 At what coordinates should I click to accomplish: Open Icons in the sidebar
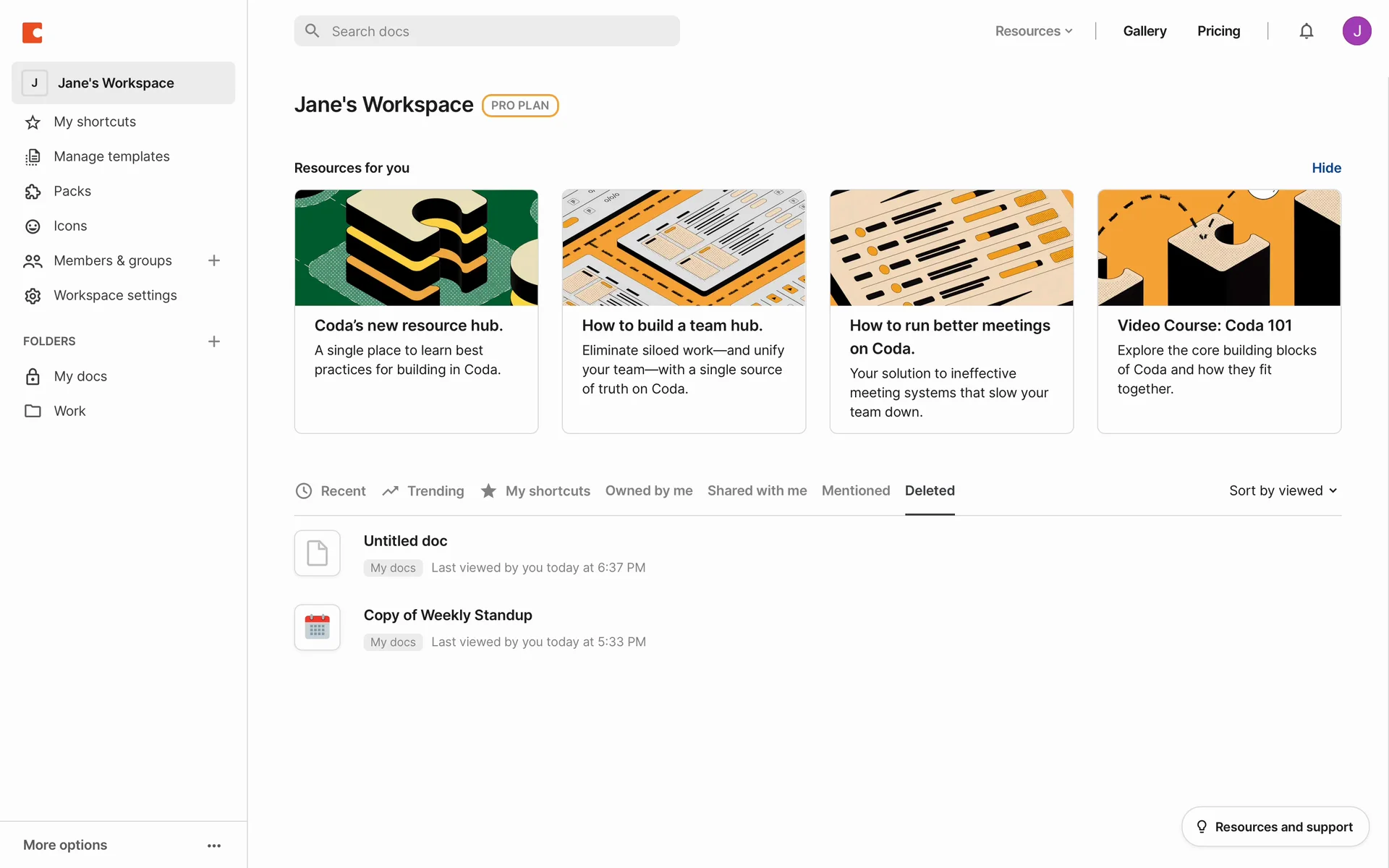click(69, 226)
